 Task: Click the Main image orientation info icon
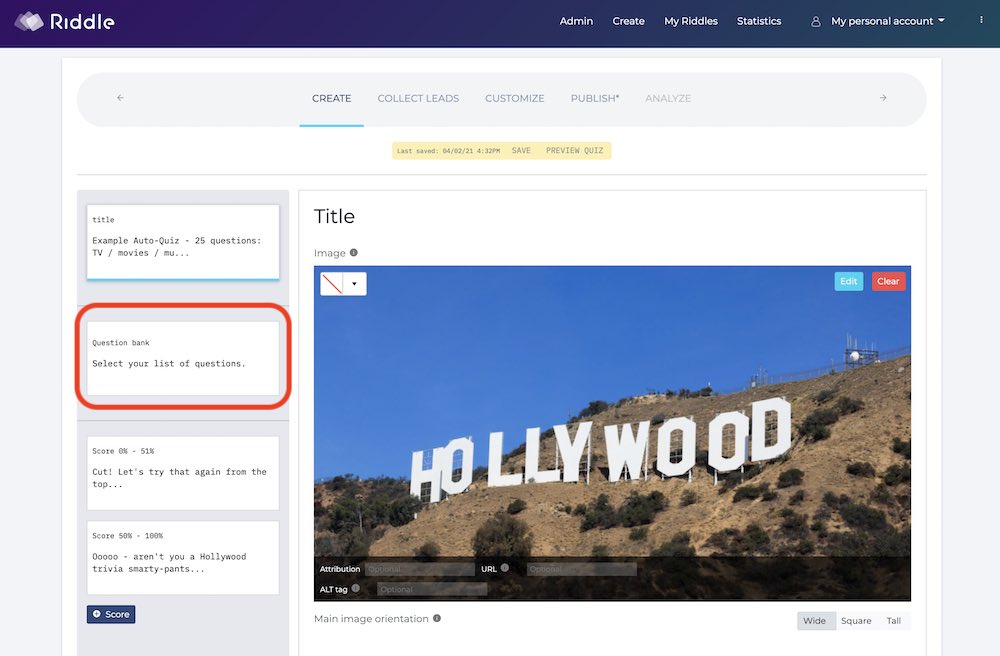click(437, 618)
